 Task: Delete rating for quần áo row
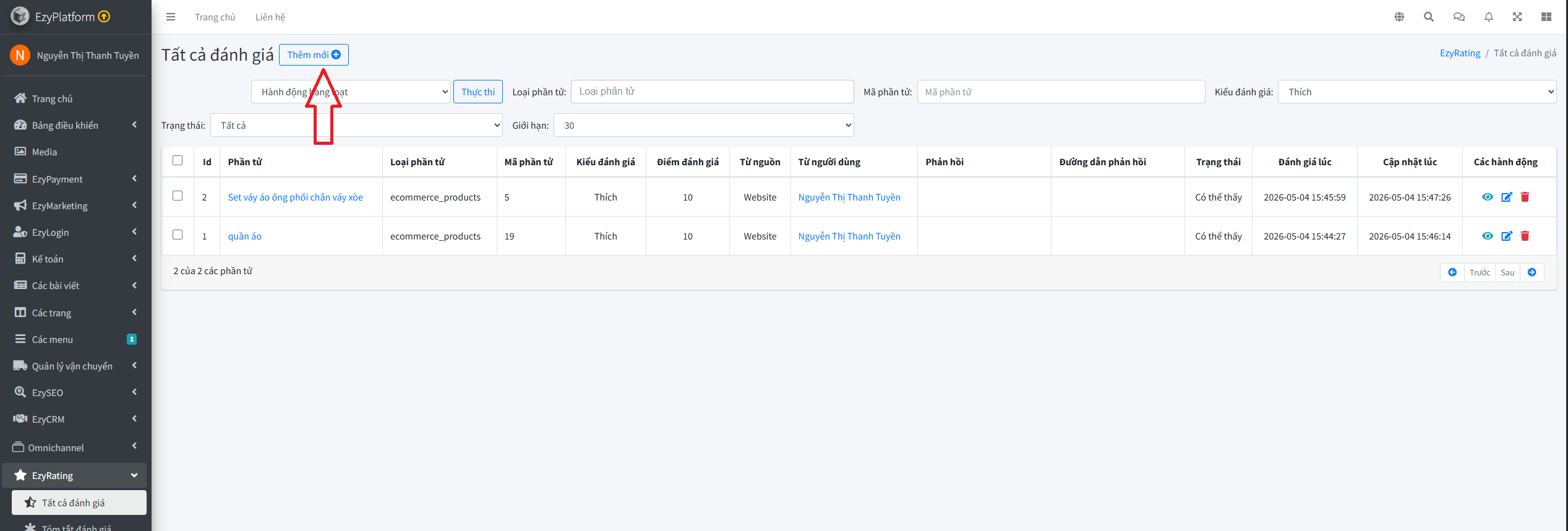(1525, 236)
